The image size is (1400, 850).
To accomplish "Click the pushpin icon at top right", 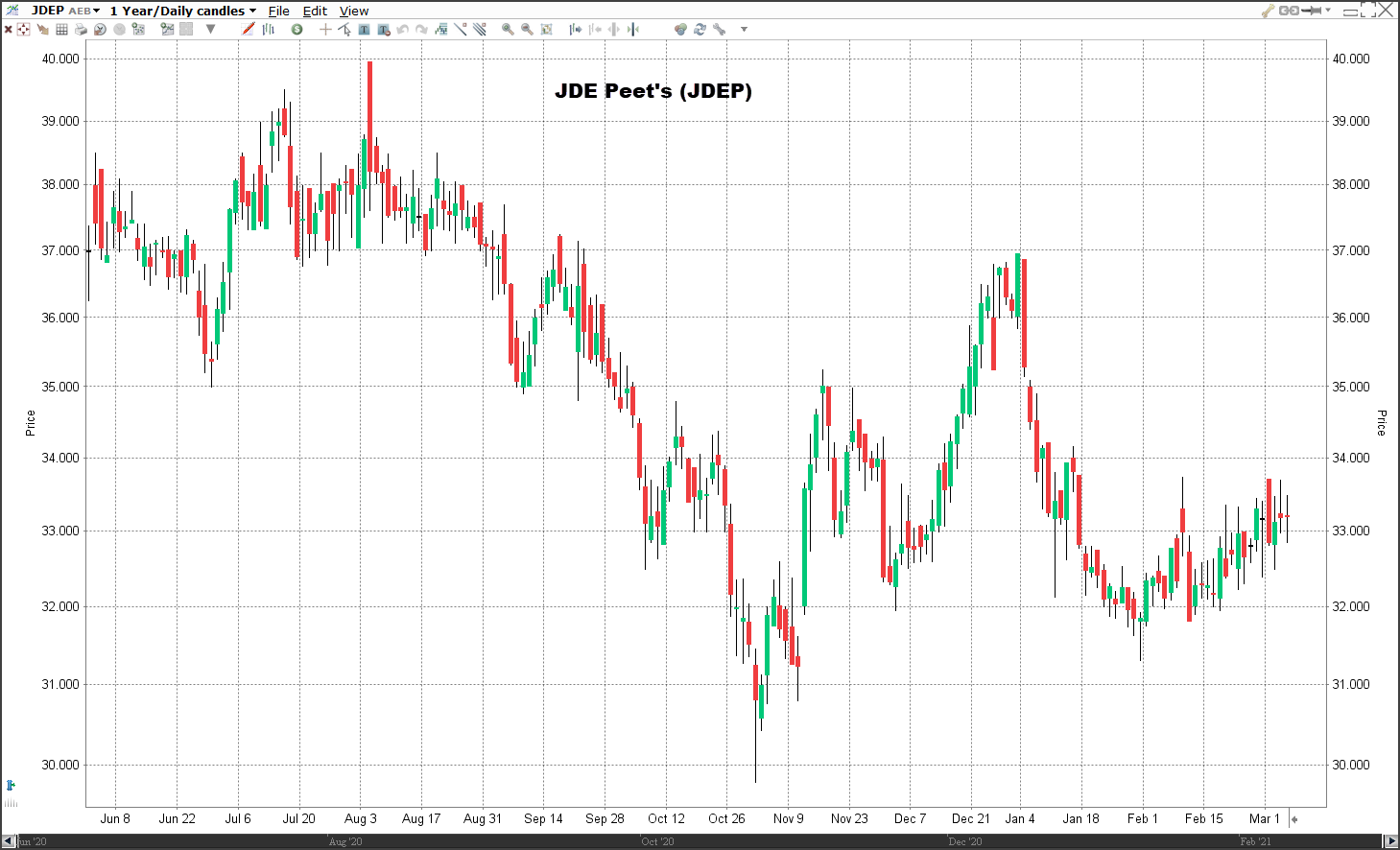I will point(1311,11).
